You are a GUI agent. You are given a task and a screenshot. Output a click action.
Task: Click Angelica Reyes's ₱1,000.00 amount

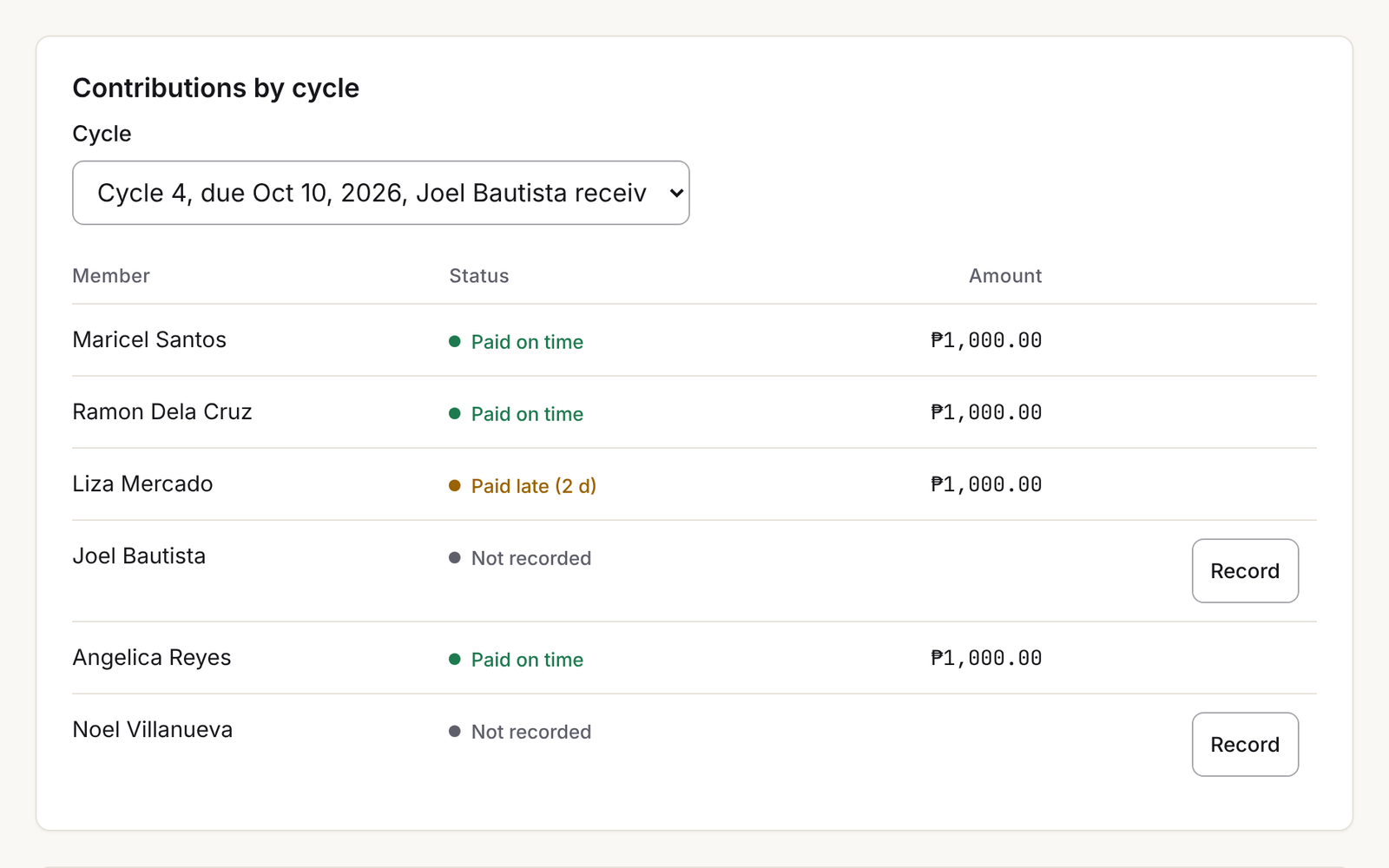[986, 658]
